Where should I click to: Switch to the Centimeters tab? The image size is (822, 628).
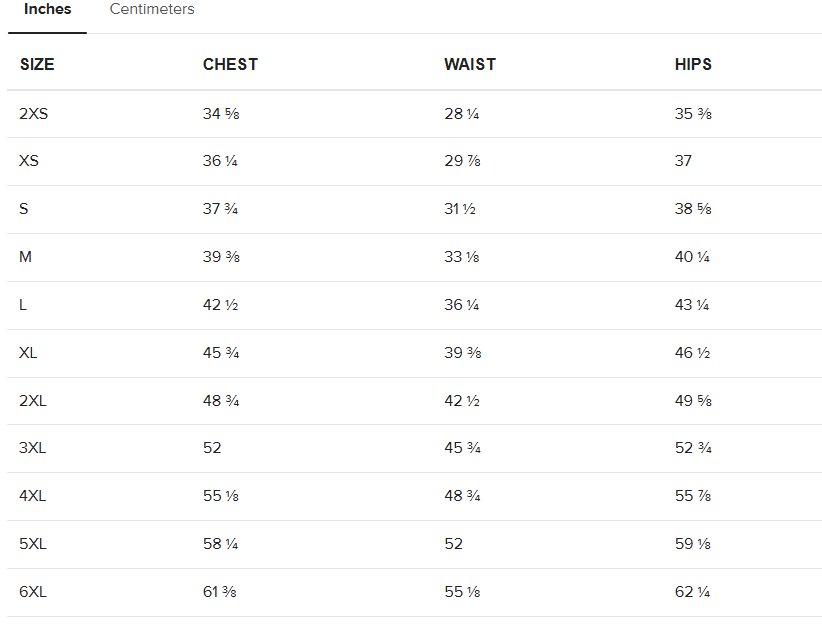coord(152,9)
